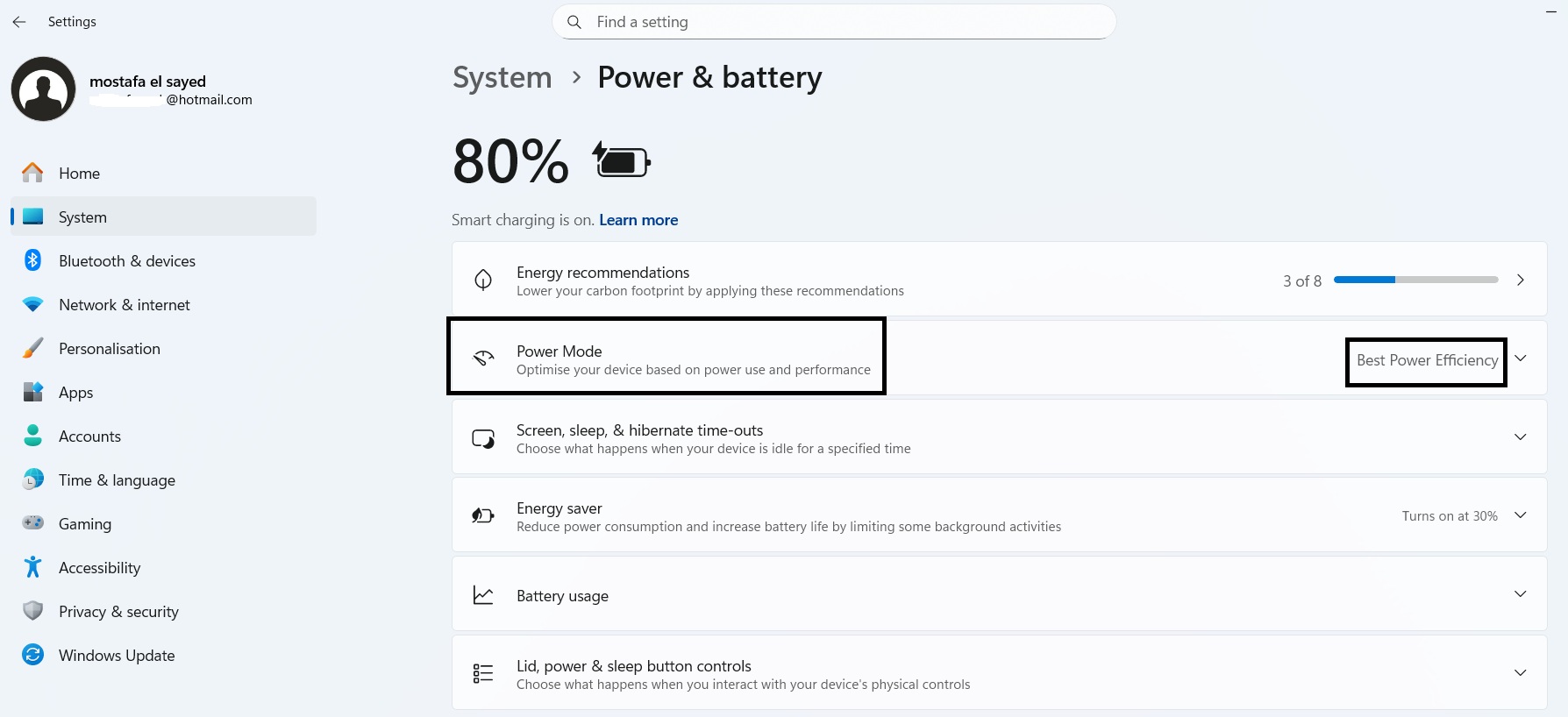1568x717 pixels.
Task: Expand the Energy saver section
Action: pyautogui.click(x=1520, y=515)
